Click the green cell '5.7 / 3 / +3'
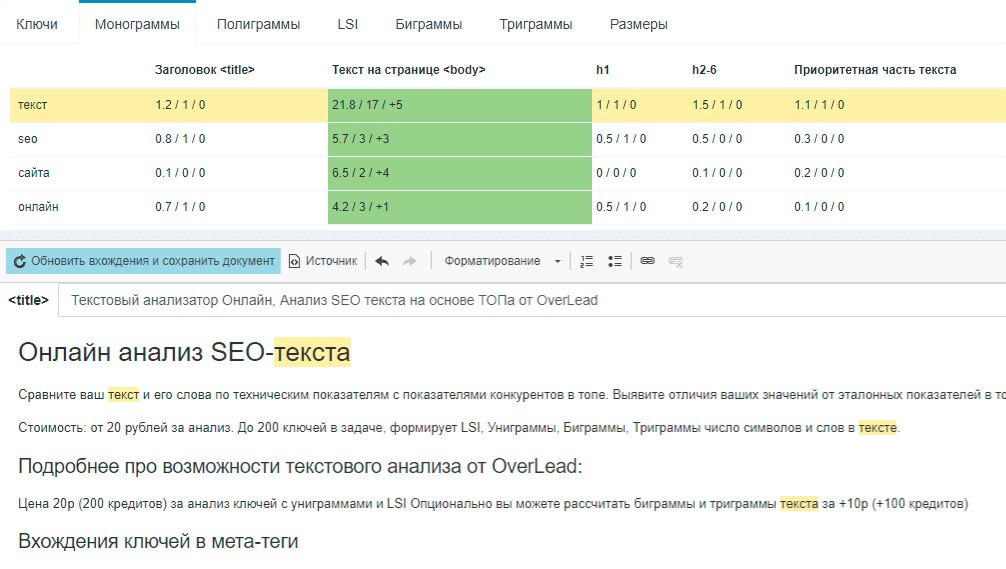Image resolution: width=1006 pixels, height=569 pixels. point(459,139)
